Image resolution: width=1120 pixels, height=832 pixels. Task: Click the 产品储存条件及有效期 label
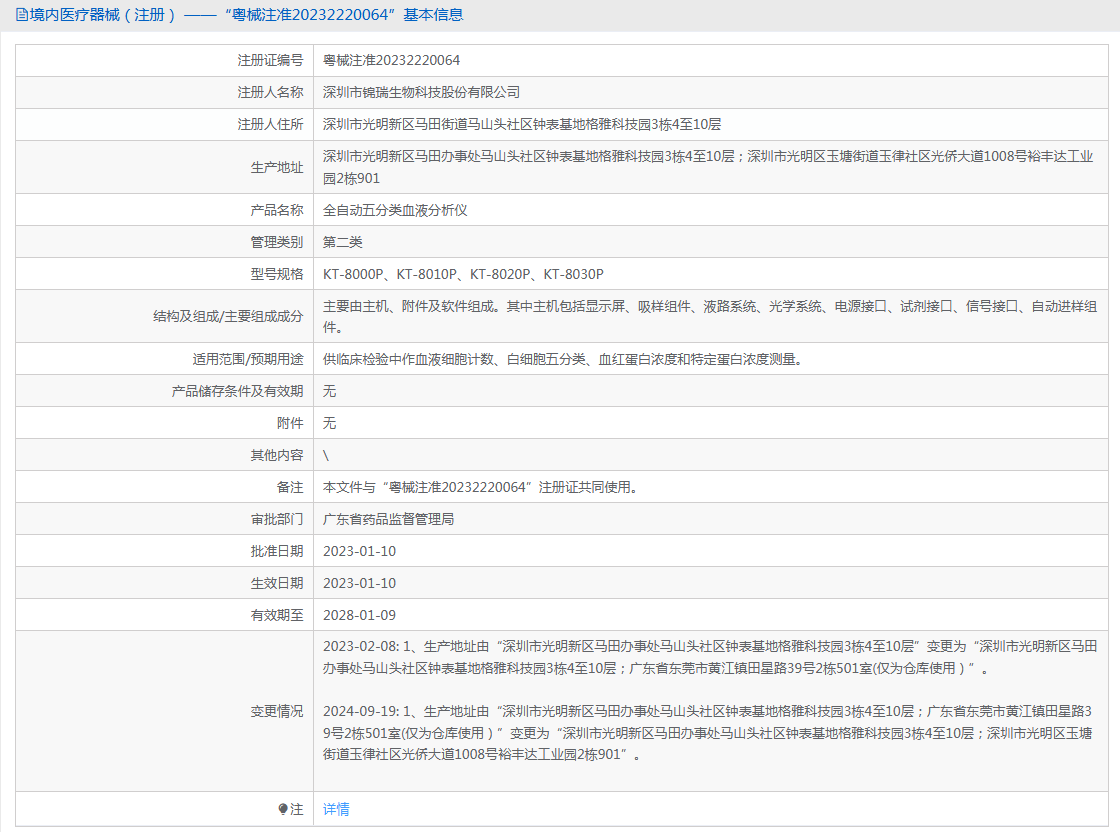coord(237,391)
